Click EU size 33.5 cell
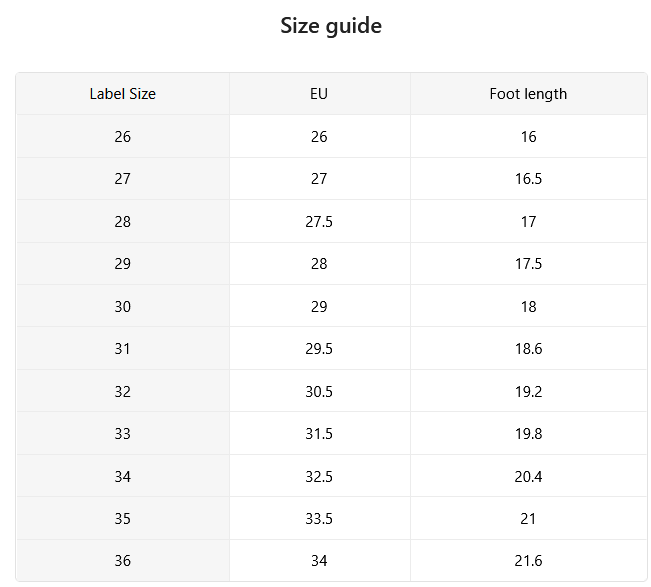The width and height of the screenshot is (651, 587). click(x=320, y=519)
